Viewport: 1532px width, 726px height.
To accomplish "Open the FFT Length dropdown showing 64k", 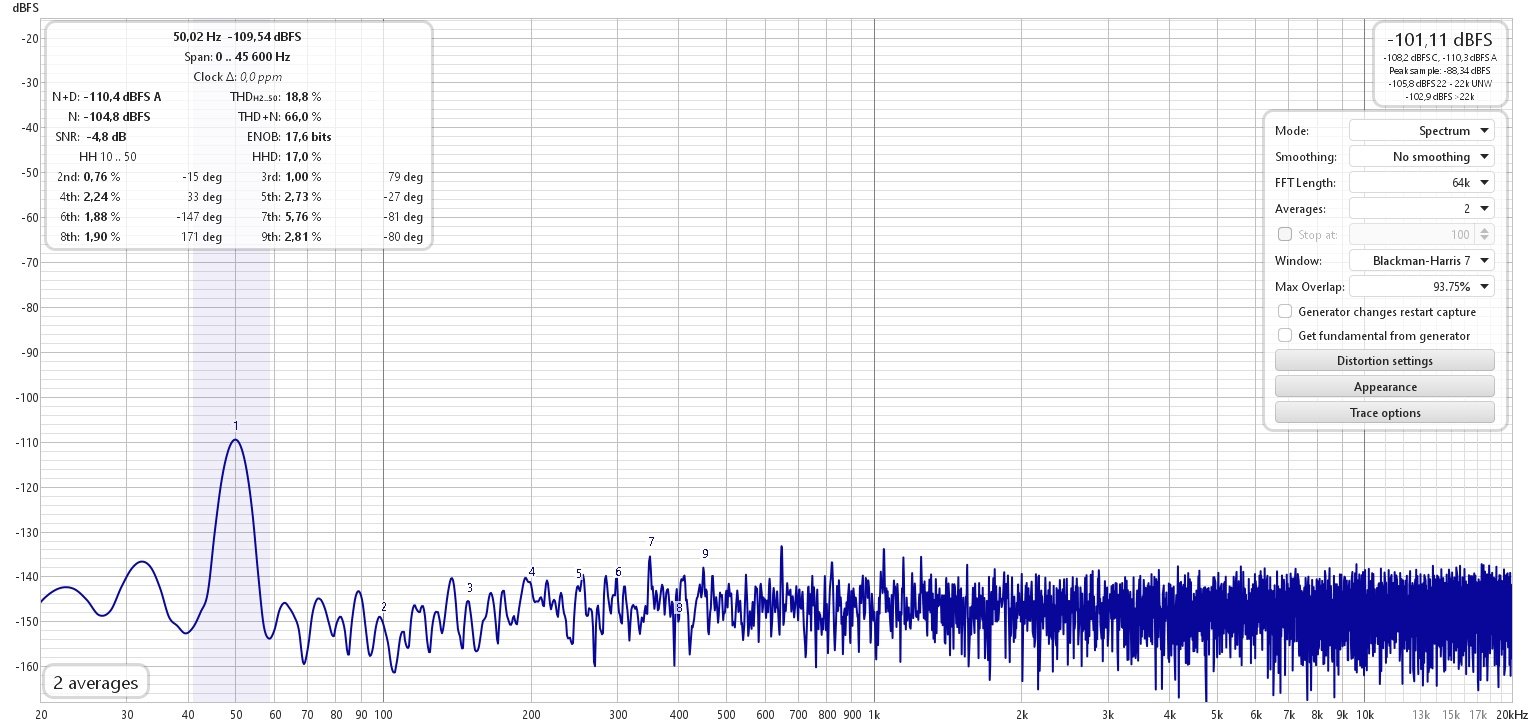I will tap(1421, 183).
